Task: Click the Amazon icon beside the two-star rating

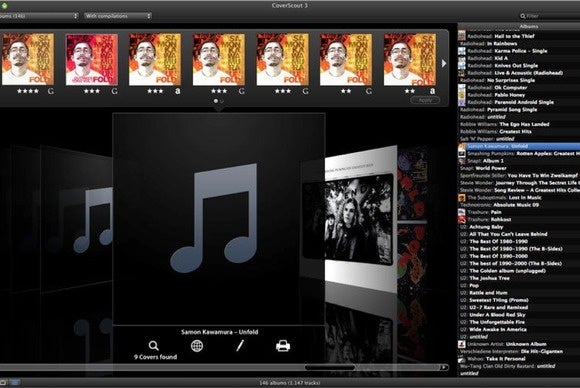Action: (x=432, y=91)
